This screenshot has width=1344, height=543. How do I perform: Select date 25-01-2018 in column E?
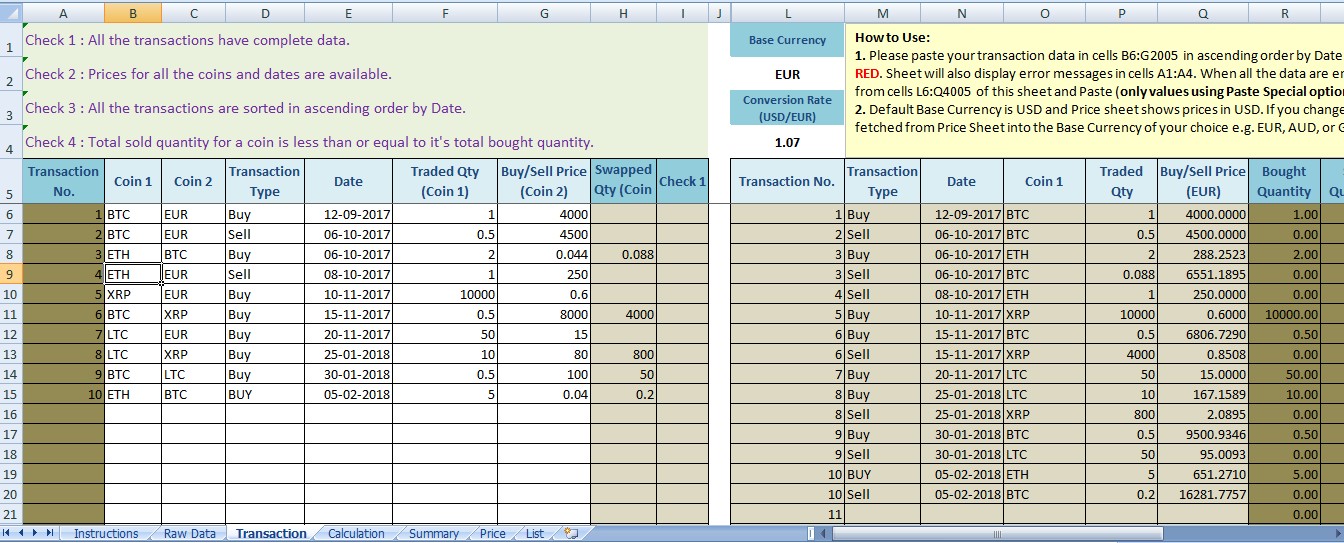coord(348,354)
